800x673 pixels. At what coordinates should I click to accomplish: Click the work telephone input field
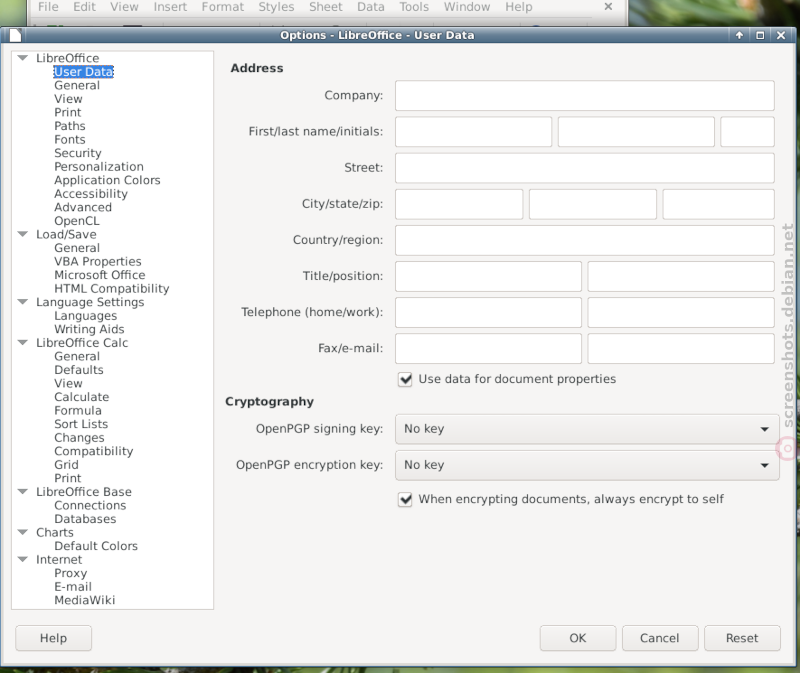coord(681,312)
